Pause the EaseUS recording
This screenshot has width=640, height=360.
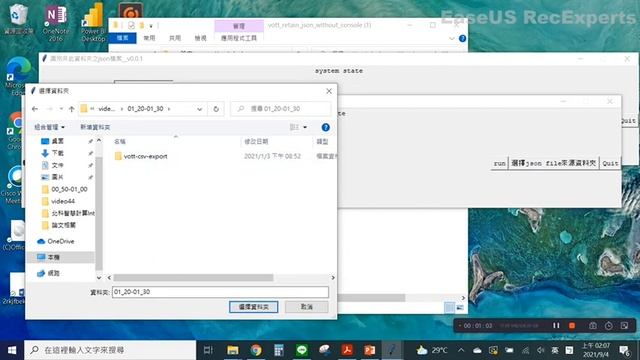[x=556, y=326]
